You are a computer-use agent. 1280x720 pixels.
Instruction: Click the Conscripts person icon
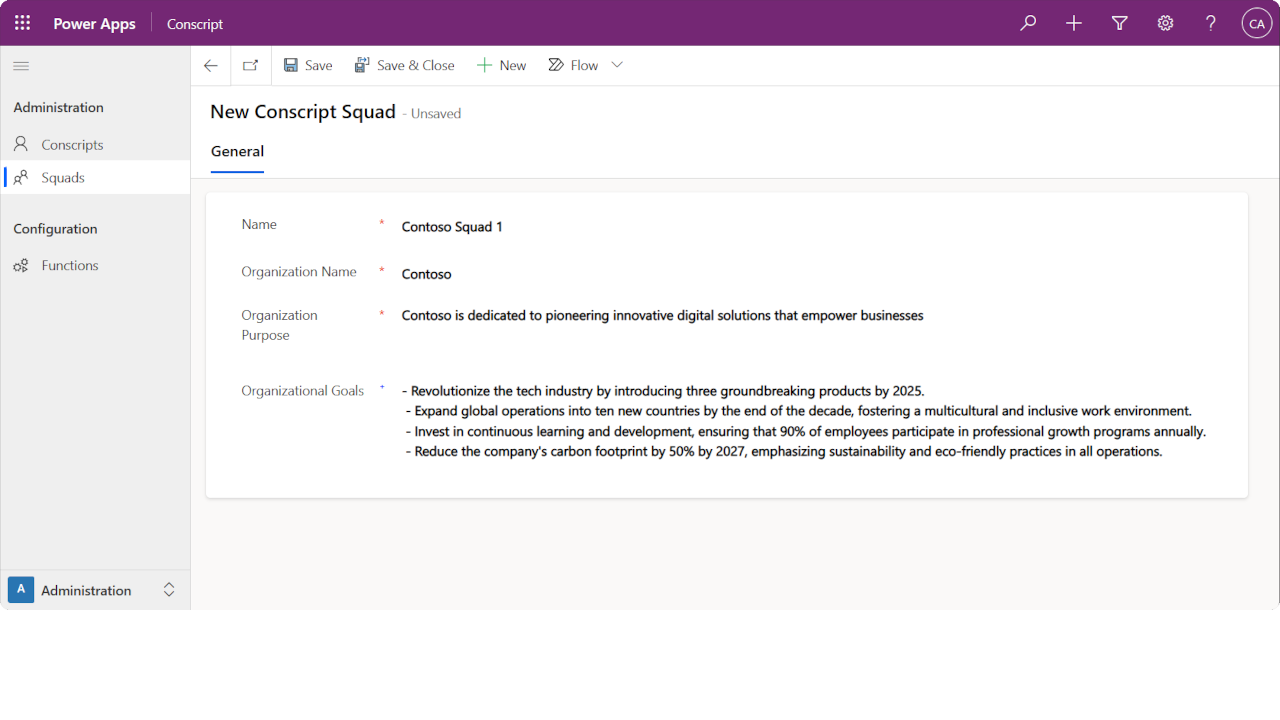21,144
